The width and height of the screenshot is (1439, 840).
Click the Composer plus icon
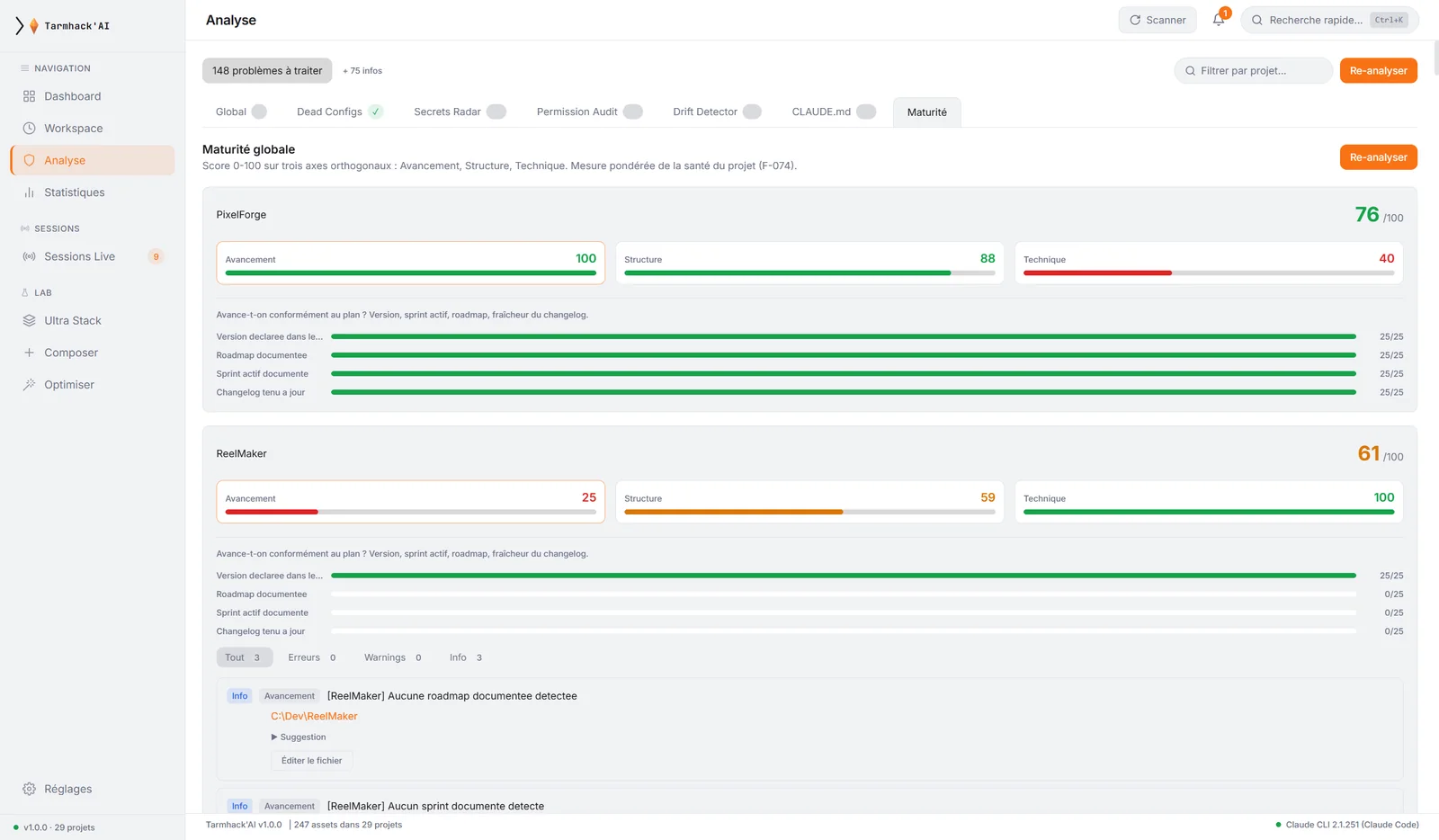click(x=29, y=353)
